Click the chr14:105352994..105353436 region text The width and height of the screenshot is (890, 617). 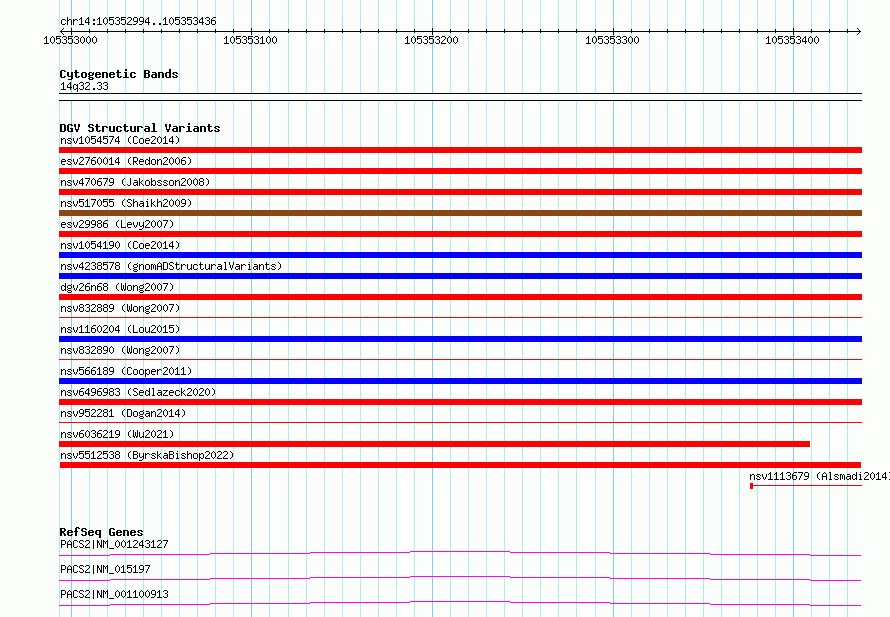138,21
